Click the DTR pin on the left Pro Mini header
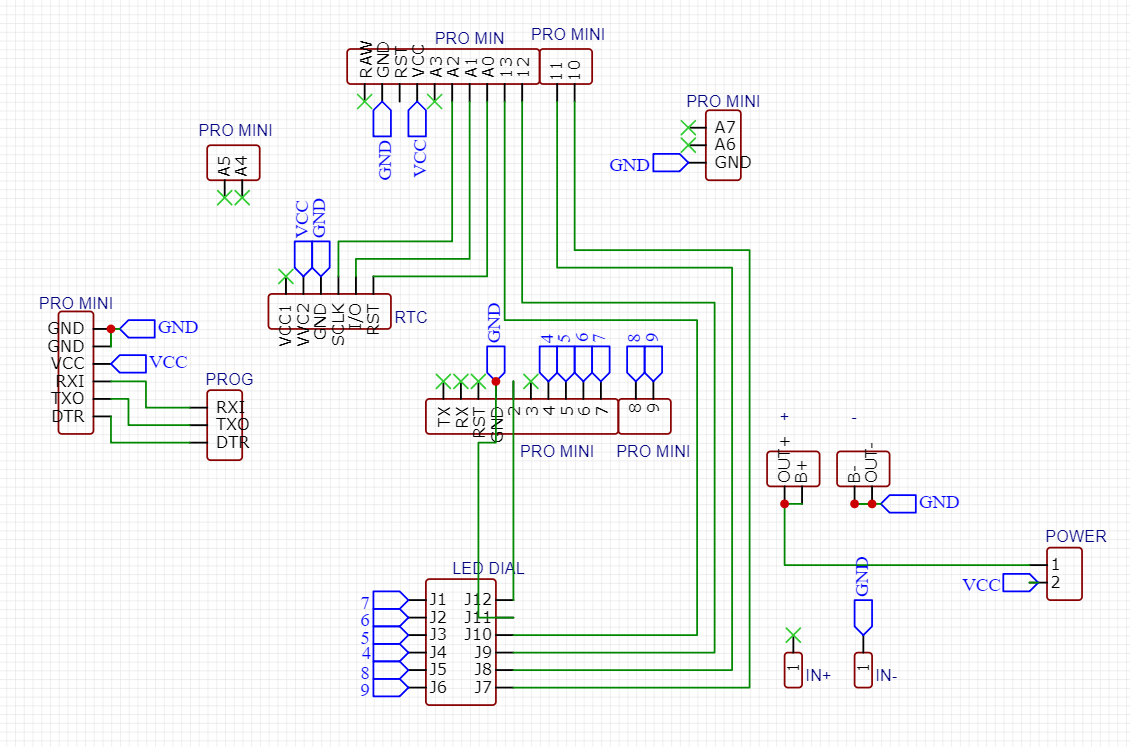 click(70, 417)
